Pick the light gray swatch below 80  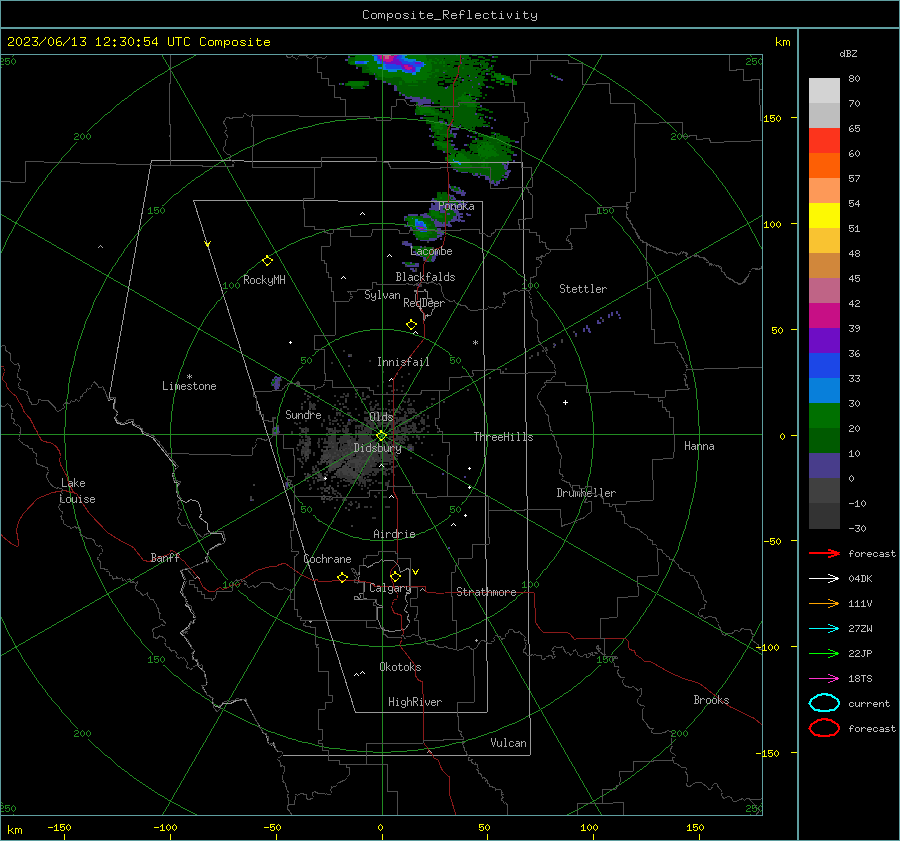click(x=824, y=91)
